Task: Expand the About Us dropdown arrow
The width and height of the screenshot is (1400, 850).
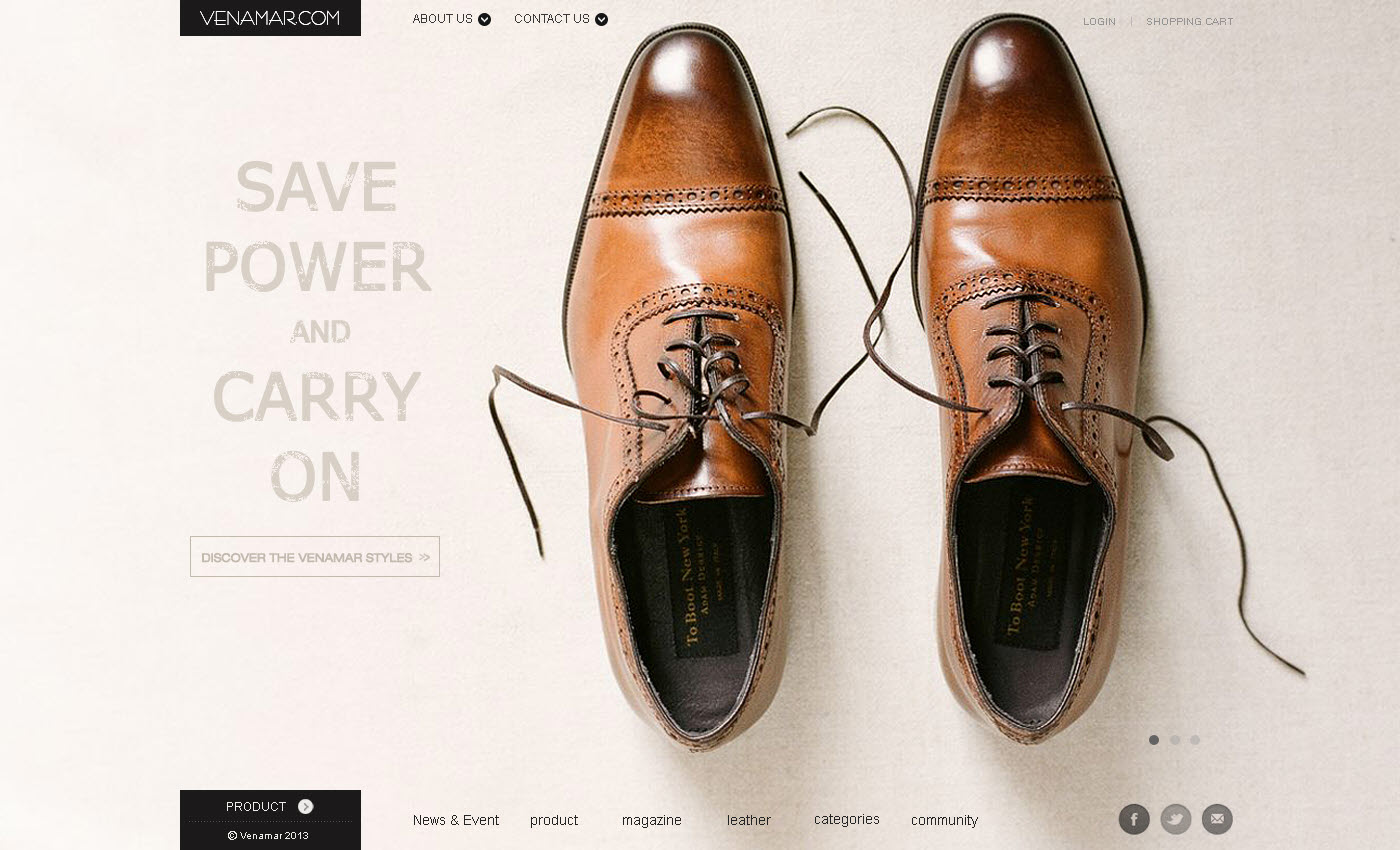Action: tap(484, 19)
